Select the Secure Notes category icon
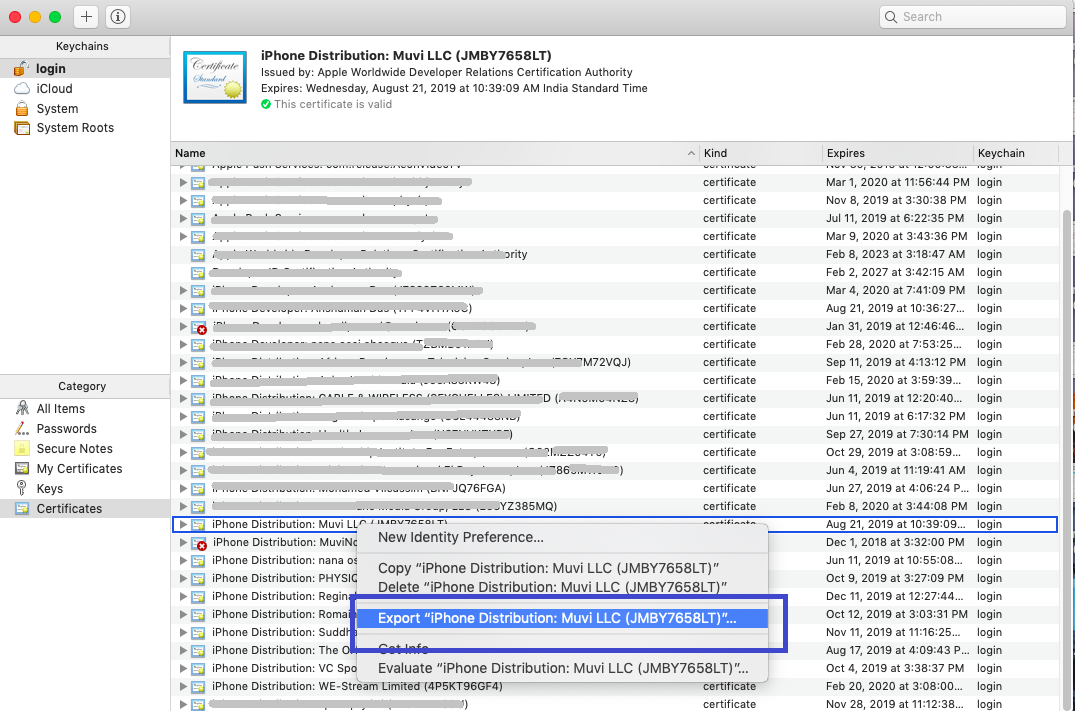Image resolution: width=1075 pixels, height=711 pixels. [22, 448]
